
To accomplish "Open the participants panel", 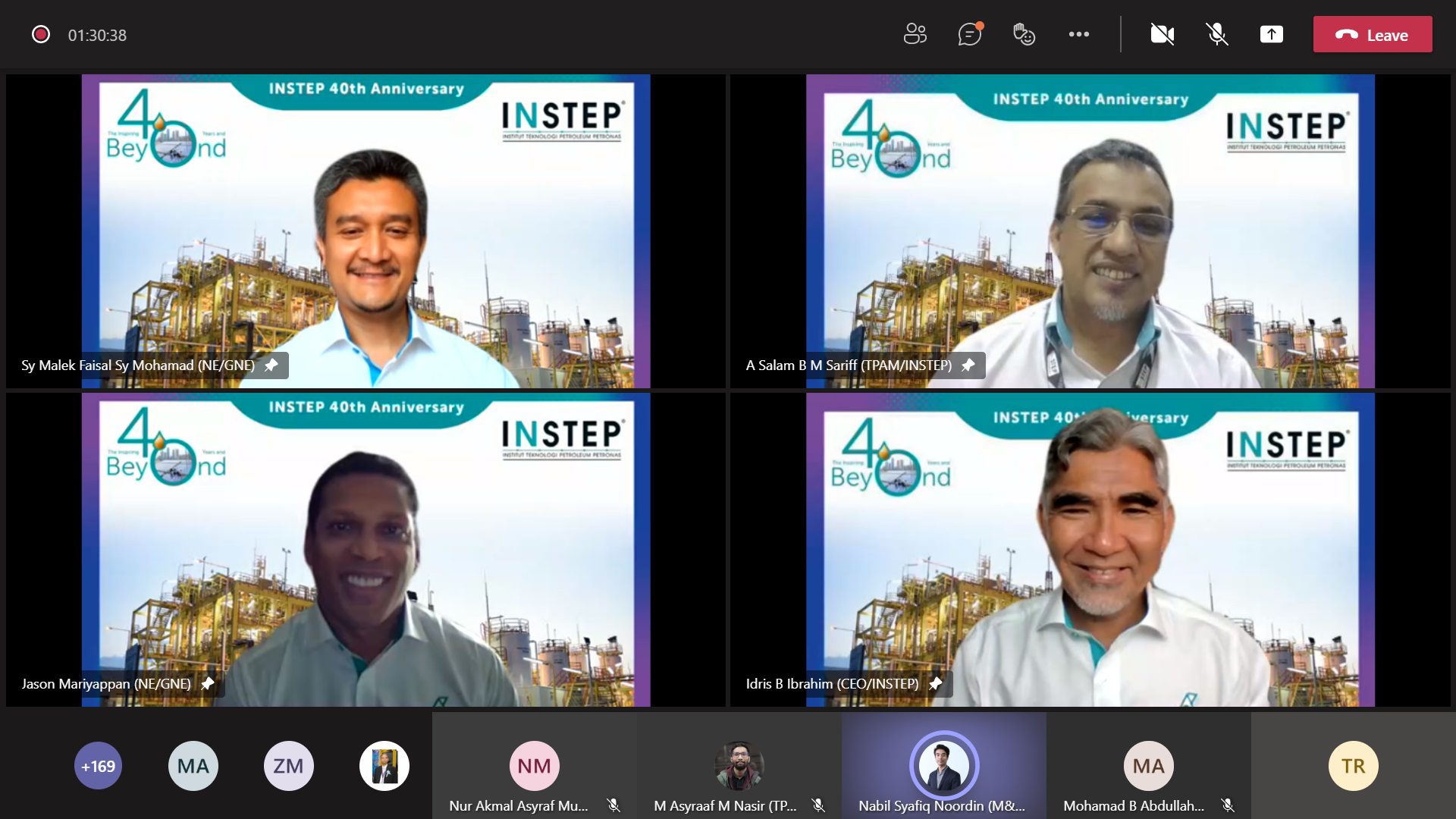I will [x=915, y=34].
